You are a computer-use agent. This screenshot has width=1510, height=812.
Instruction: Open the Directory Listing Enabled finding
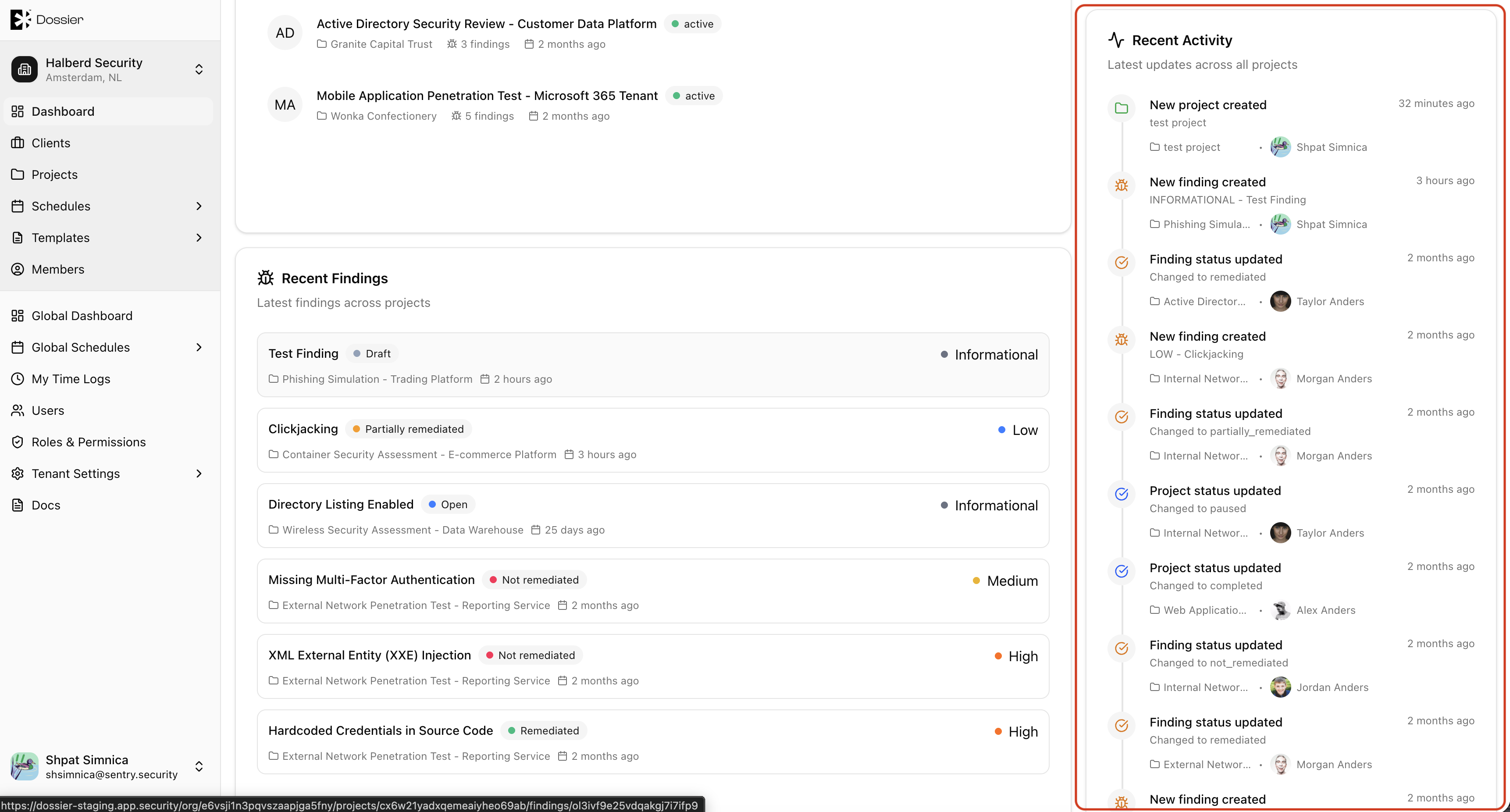[652, 516]
